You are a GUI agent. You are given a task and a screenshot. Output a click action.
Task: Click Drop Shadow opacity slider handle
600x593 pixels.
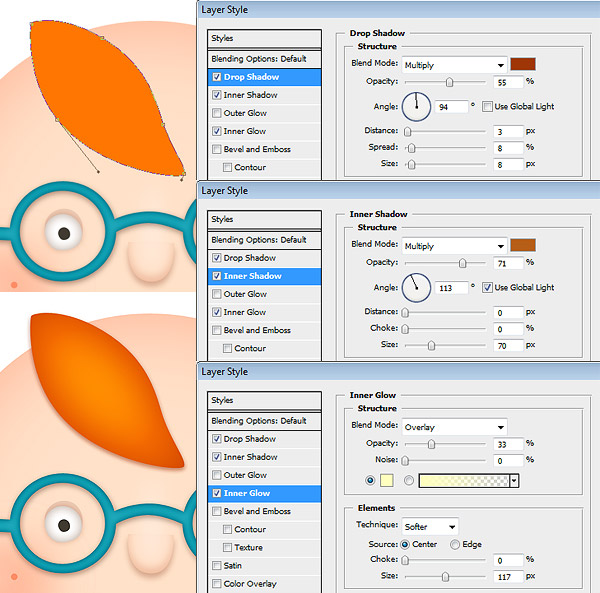450,82
